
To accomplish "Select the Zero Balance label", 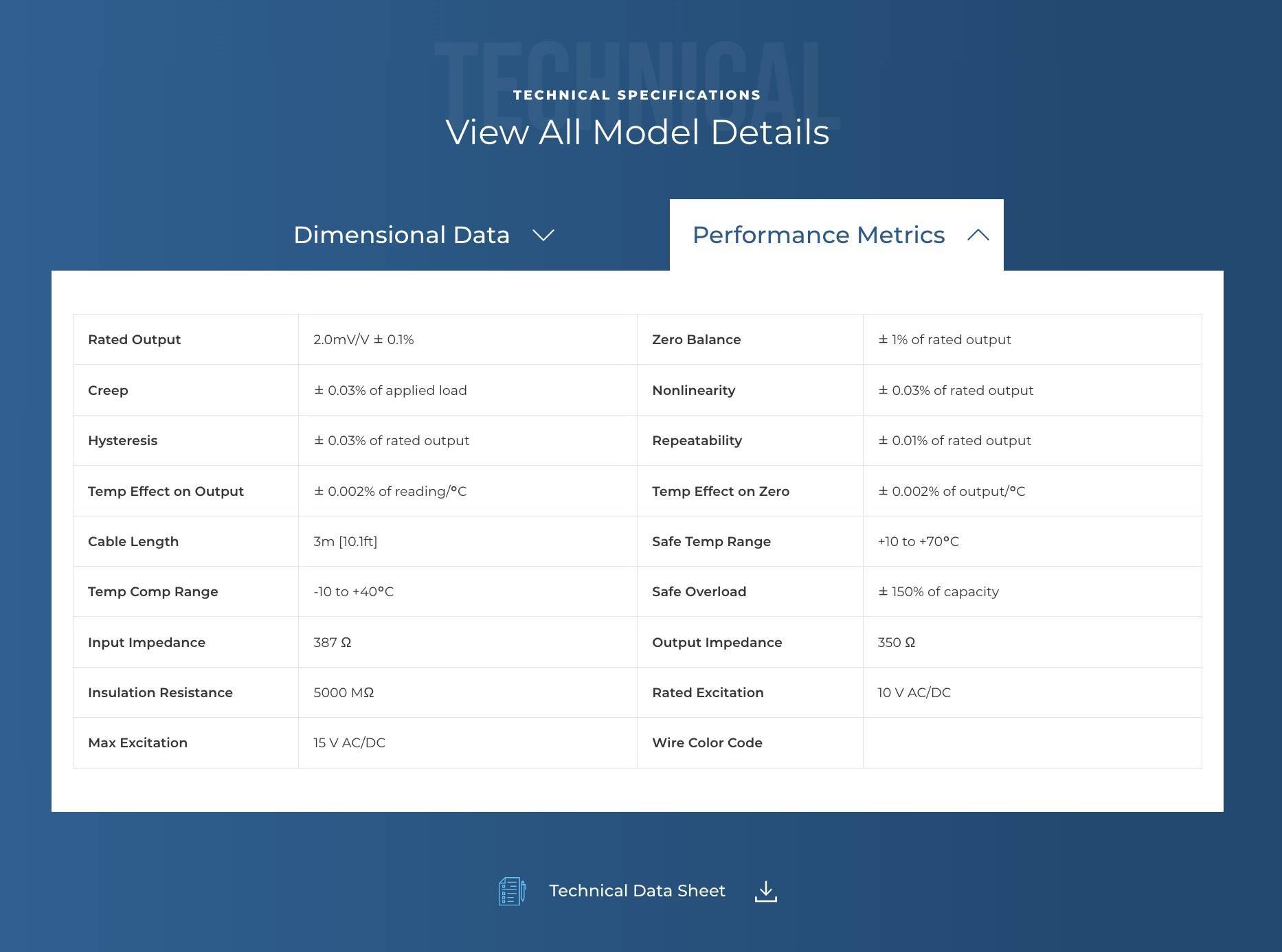I will 697,339.
